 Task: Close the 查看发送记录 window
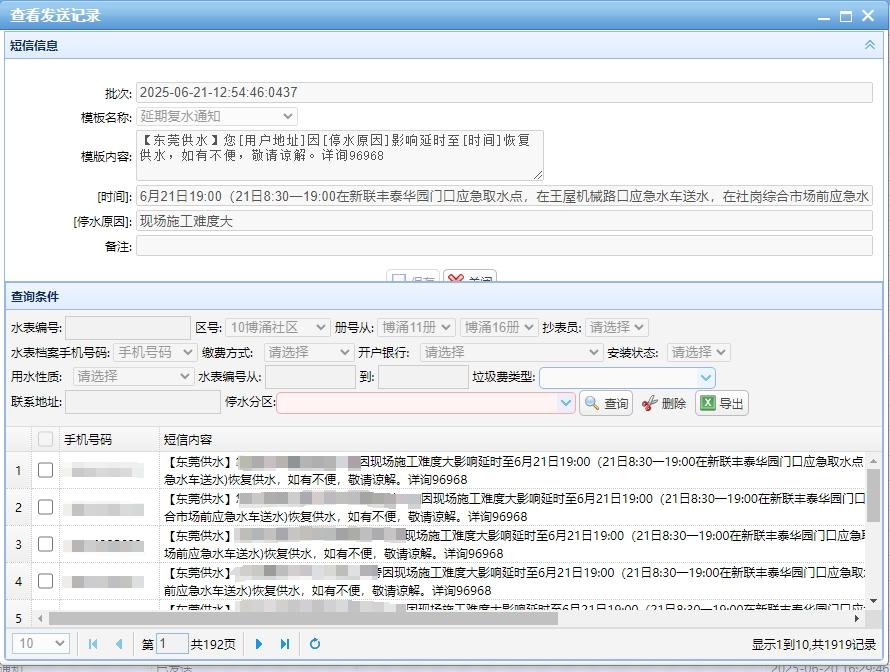click(x=868, y=16)
